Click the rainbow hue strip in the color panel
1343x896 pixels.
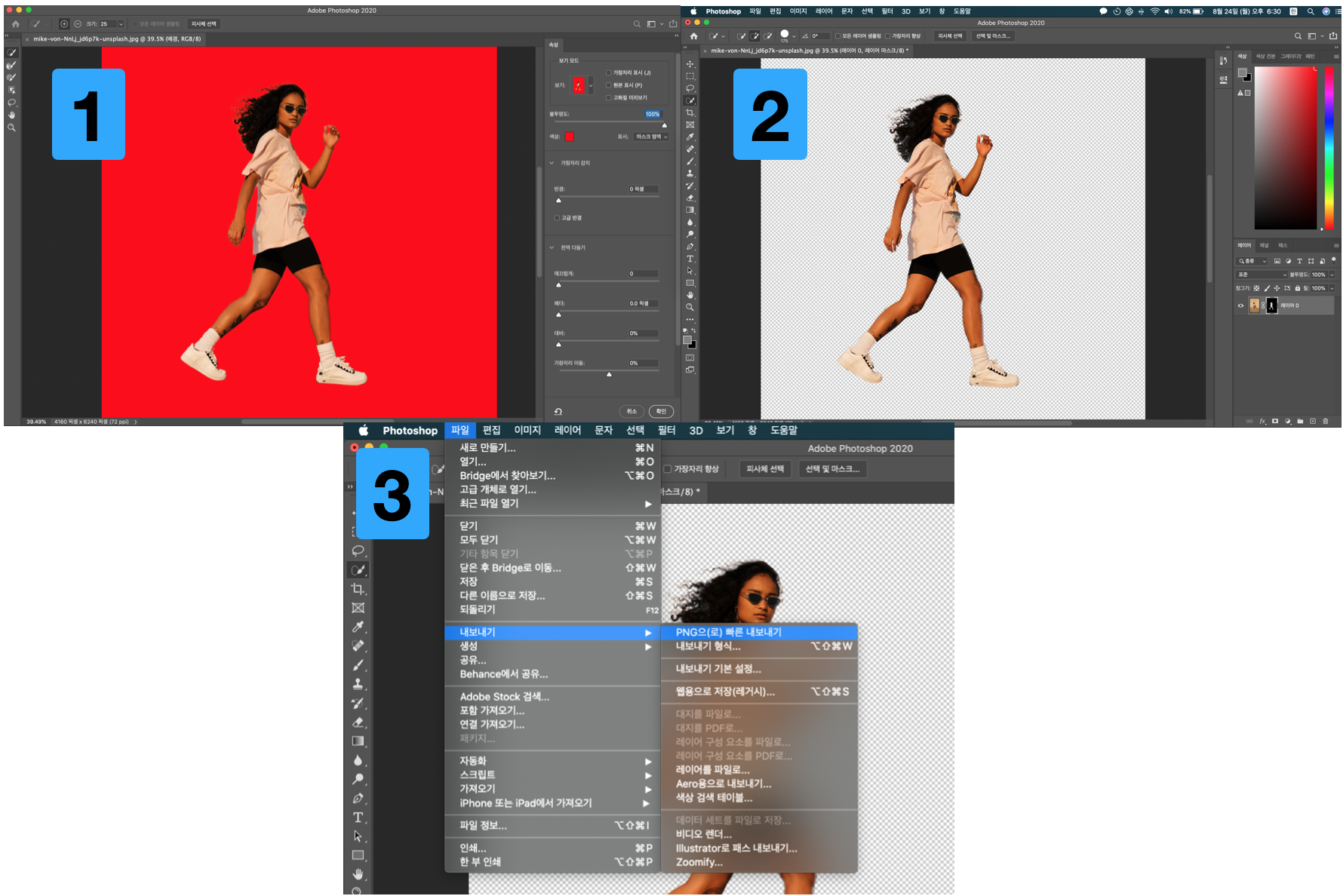tap(1329, 148)
